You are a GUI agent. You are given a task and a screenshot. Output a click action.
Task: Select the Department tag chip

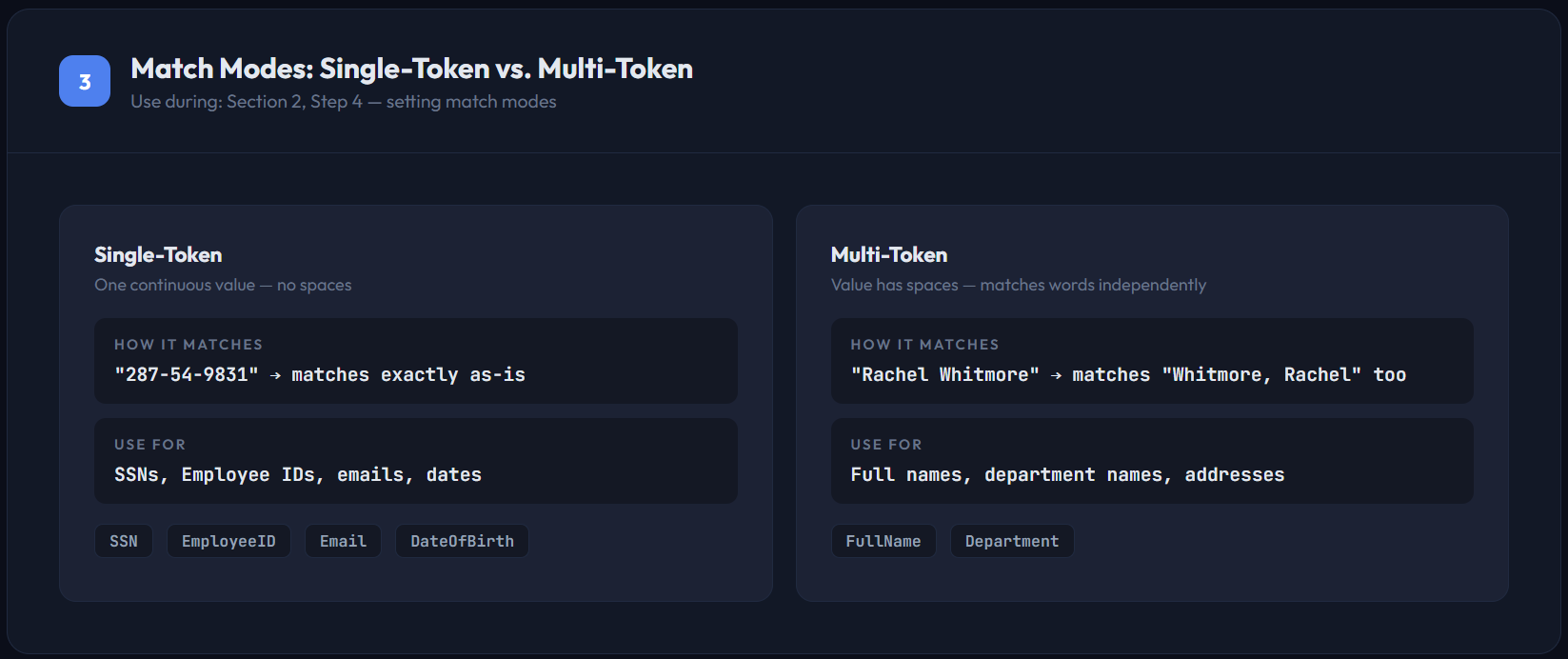tap(1011, 541)
